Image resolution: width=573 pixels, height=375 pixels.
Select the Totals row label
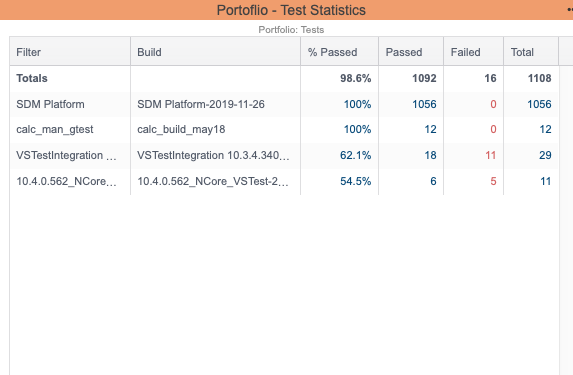click(32, 78)
